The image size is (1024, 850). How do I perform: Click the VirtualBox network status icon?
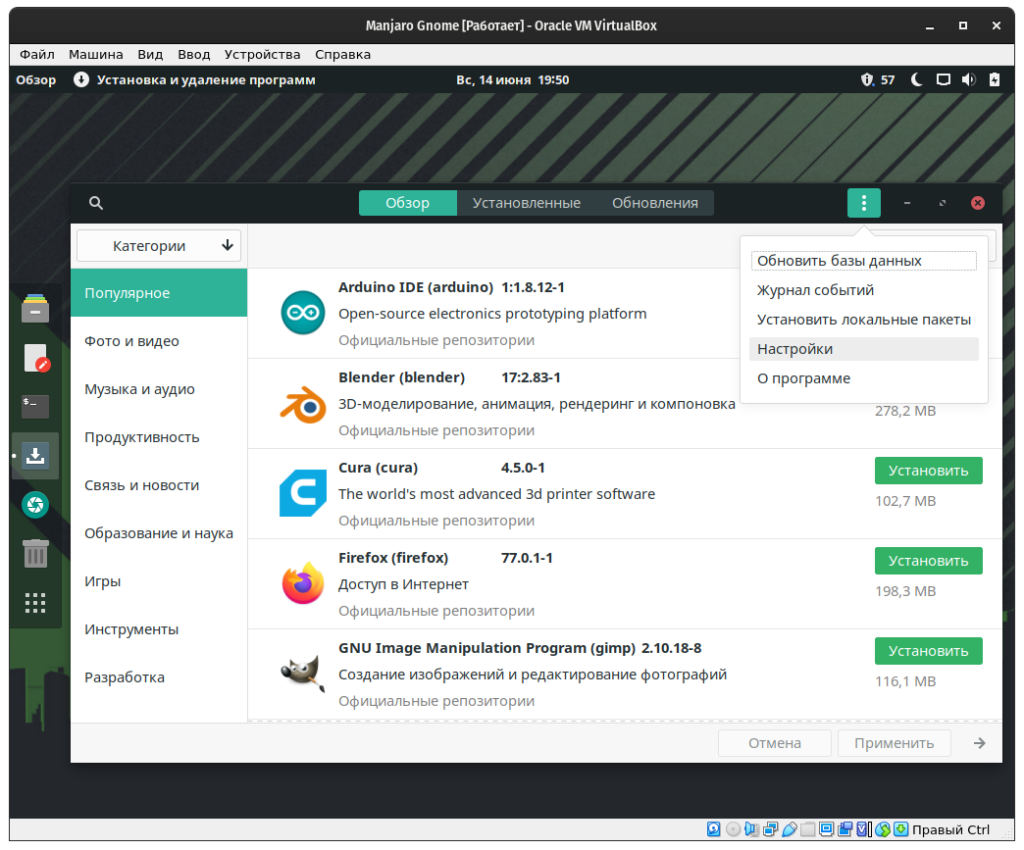coord(771,829)
